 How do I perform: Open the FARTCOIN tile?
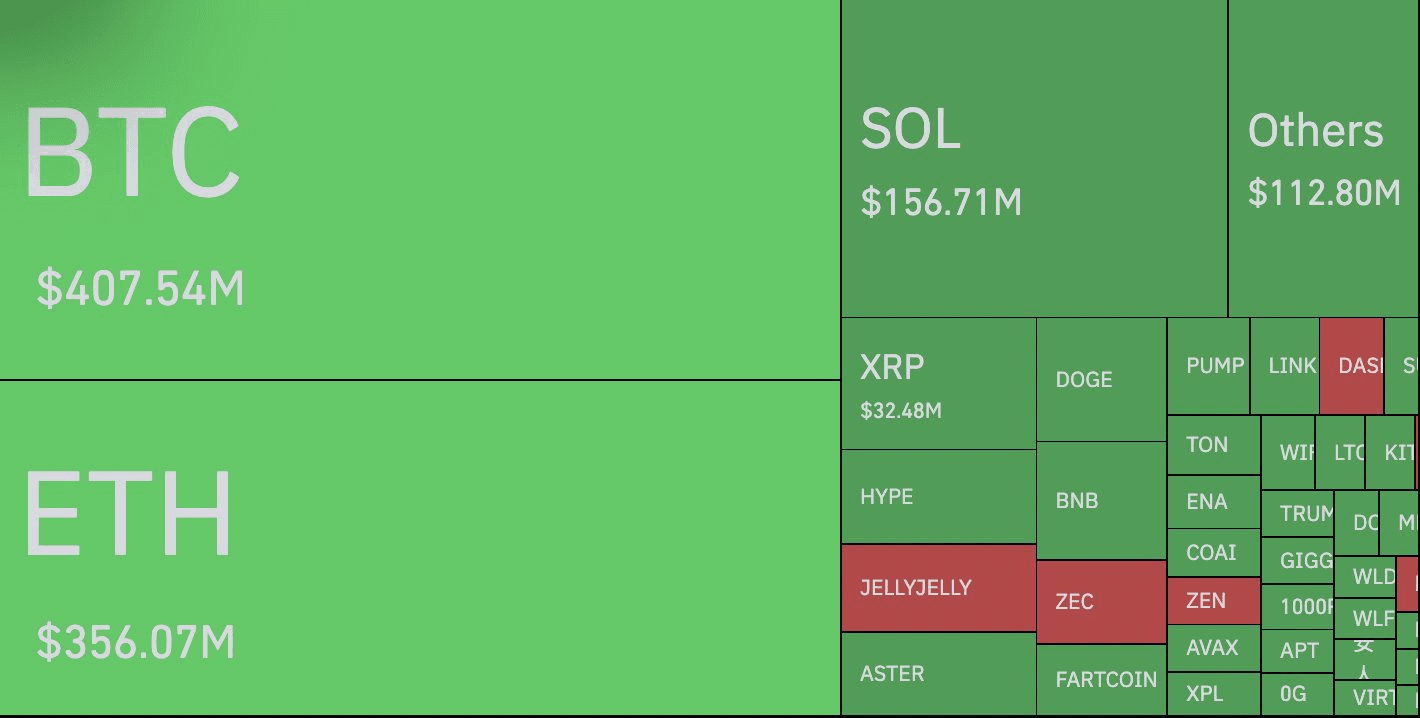[x=1101, y=680]
